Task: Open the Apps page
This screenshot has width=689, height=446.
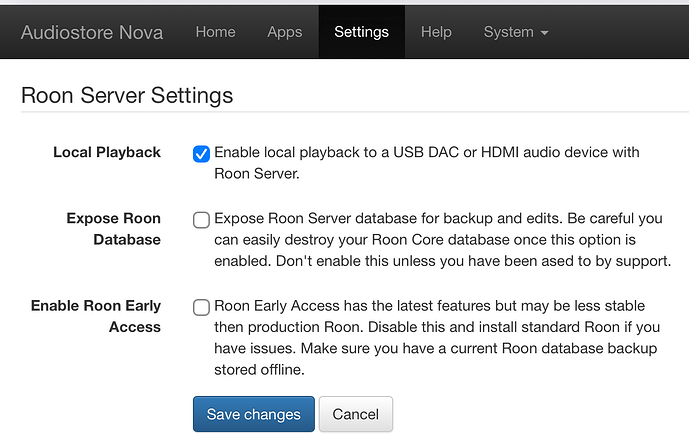Action: (284, 32)
